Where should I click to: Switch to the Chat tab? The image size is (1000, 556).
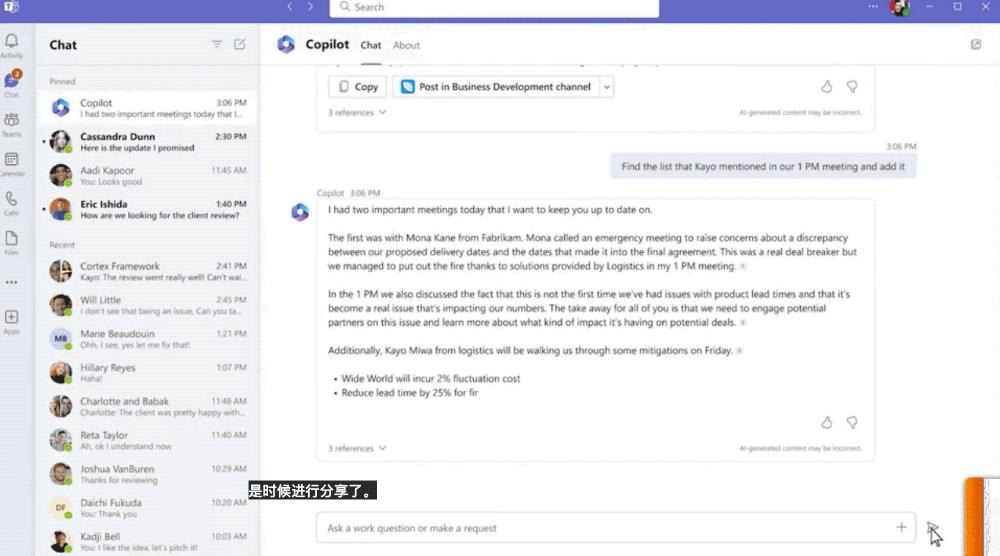click(371, 45)
